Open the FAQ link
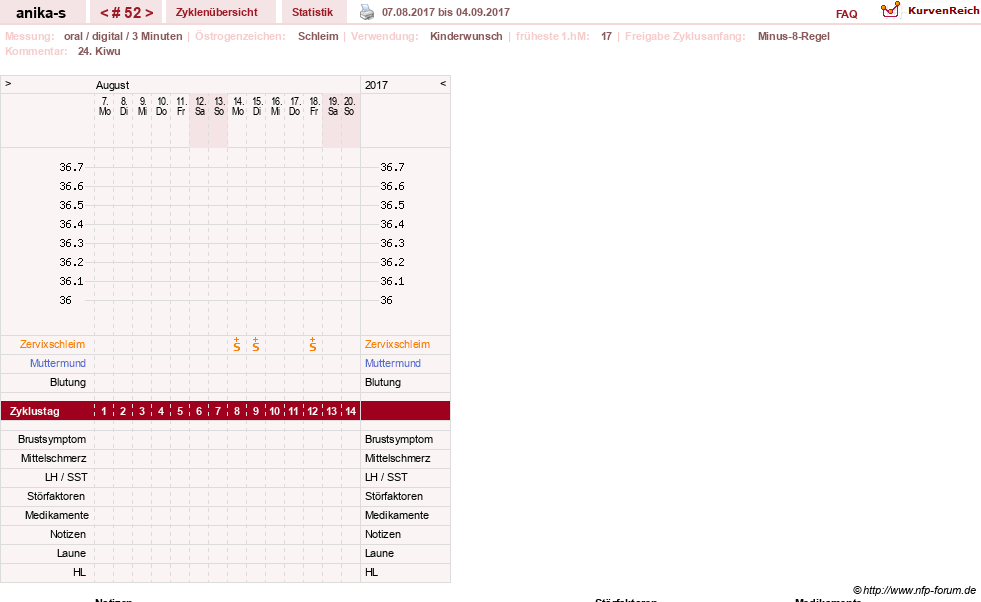The image size is (981, 602). point(846,14)
